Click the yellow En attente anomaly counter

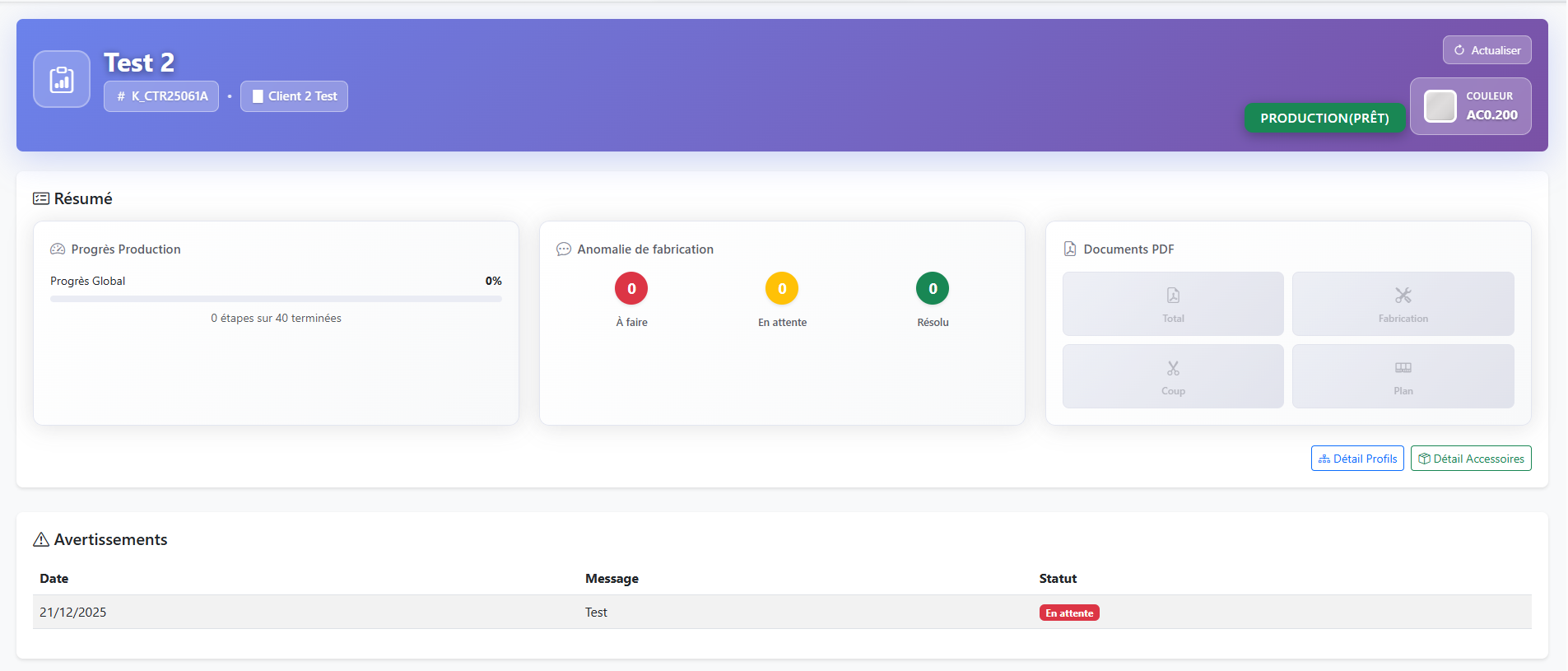click(782, 289)
